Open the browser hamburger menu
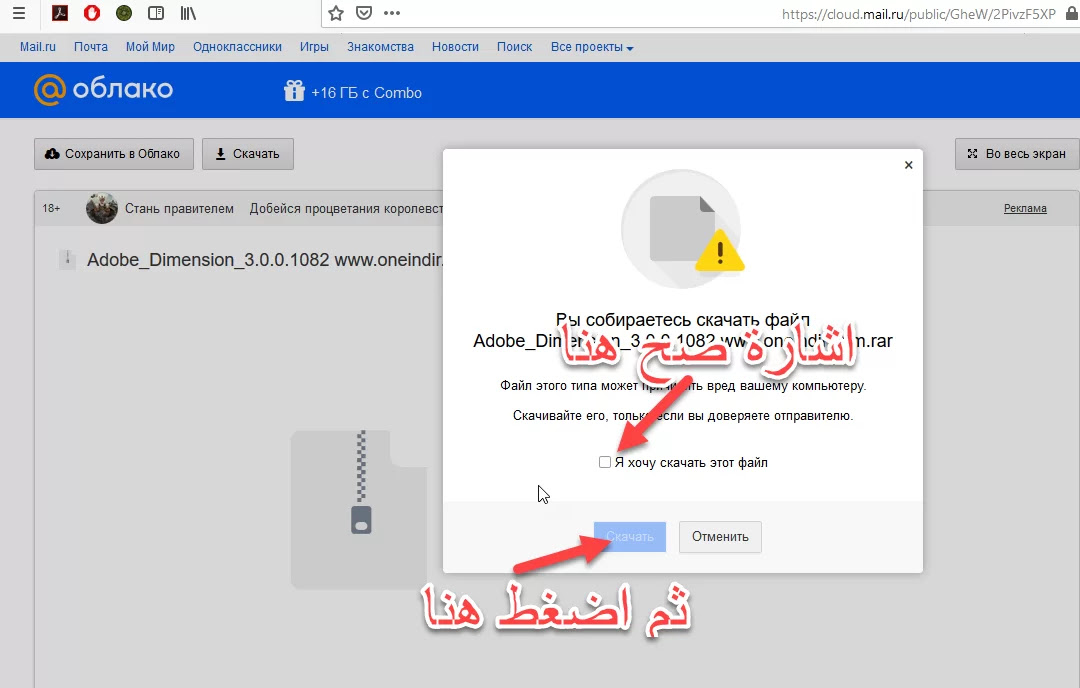 (19, 13)
